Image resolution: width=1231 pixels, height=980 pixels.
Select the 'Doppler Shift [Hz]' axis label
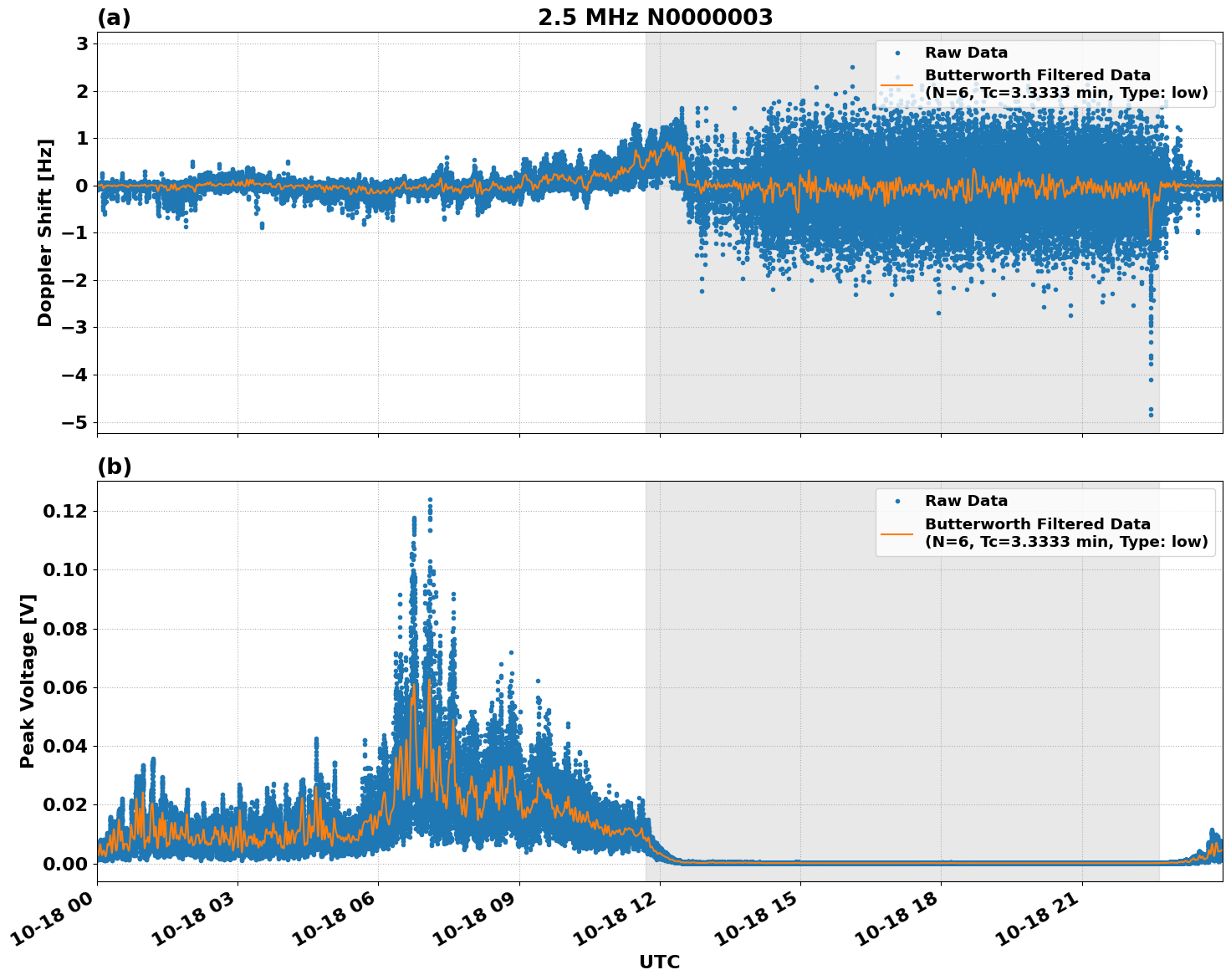[45, 232]
